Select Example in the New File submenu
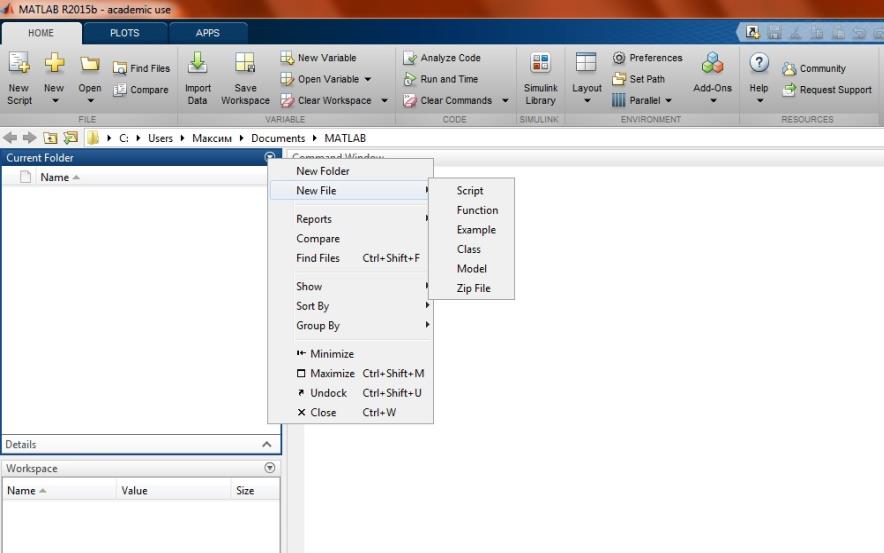 (x=471, y=229)
